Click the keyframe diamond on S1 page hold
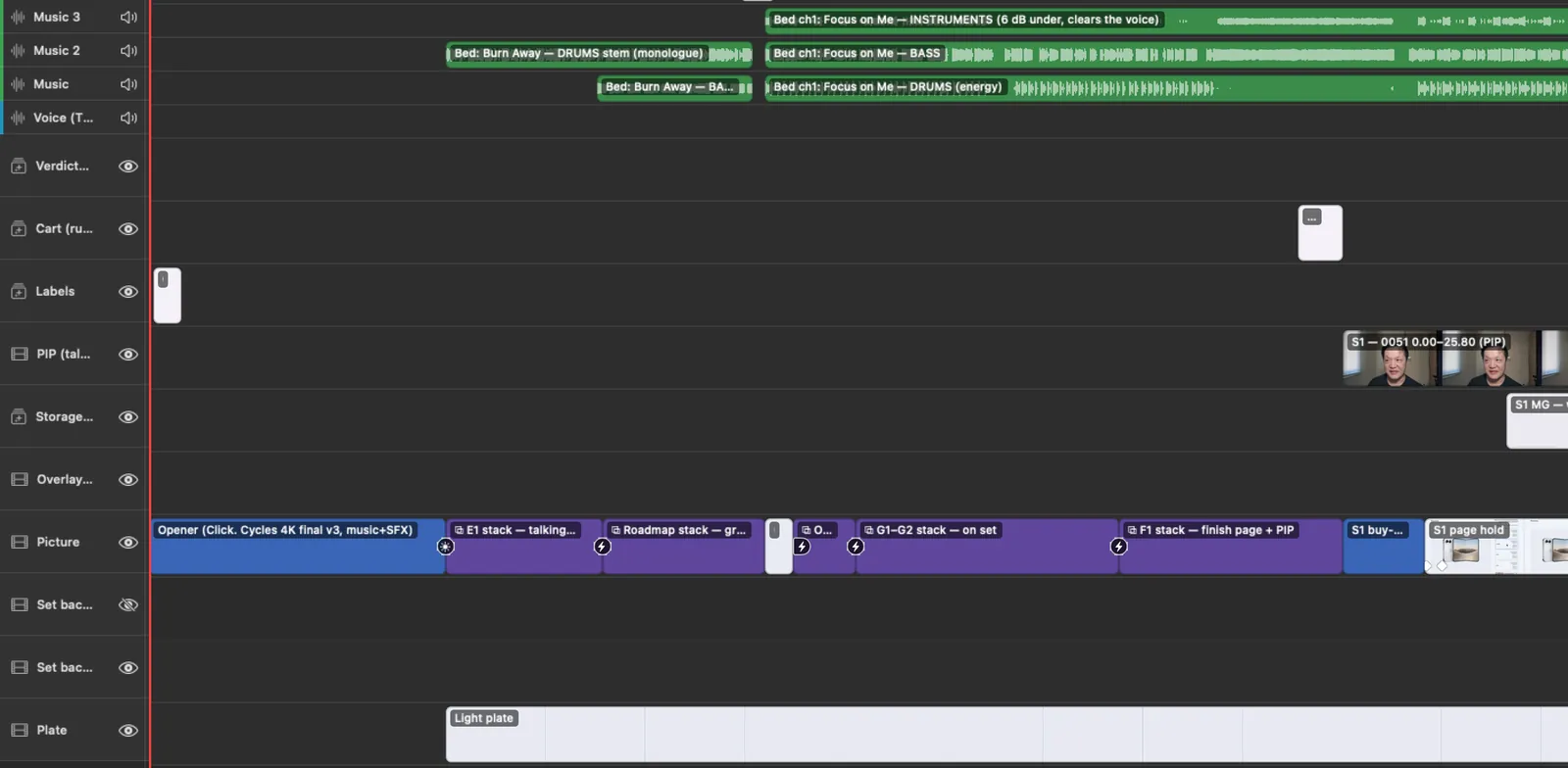This screenshot has width=1568, height=768. [x=1442, y=566]
